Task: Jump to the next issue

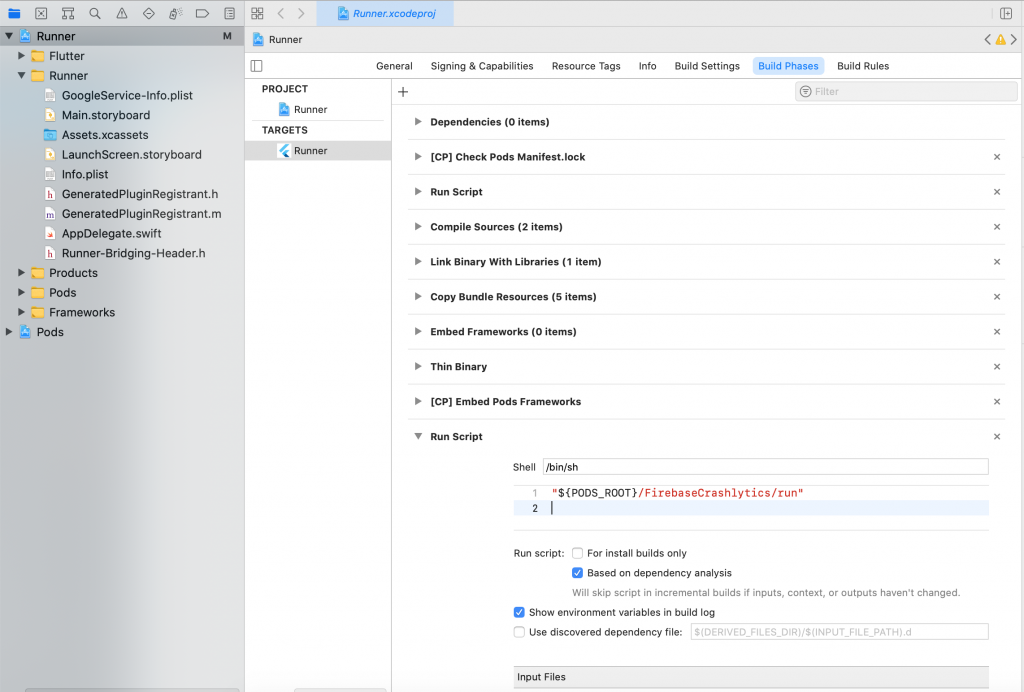Action: coord(1014,40)
